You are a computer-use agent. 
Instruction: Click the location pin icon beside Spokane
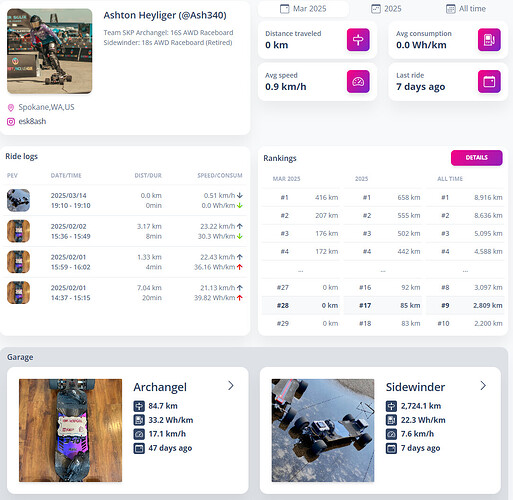coord(11,107)
